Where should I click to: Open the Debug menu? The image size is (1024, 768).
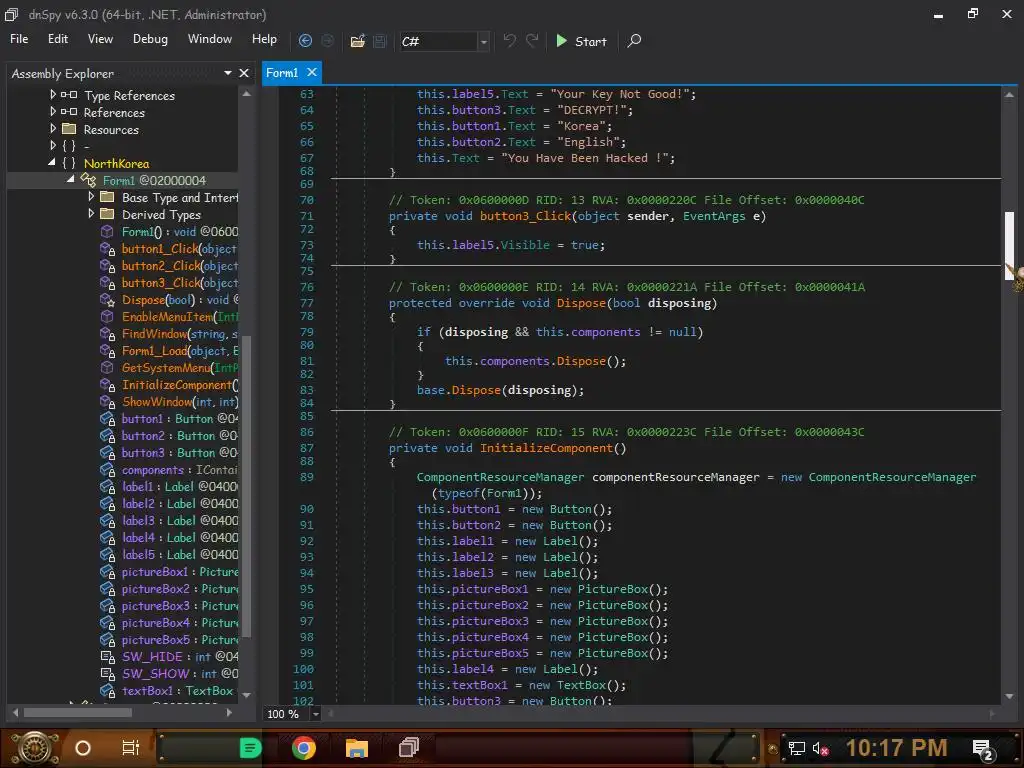pos(150,39)
